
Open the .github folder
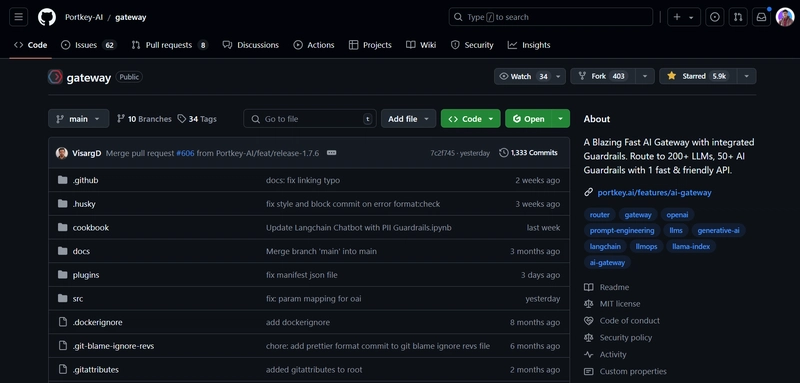(x=85, y=180)
